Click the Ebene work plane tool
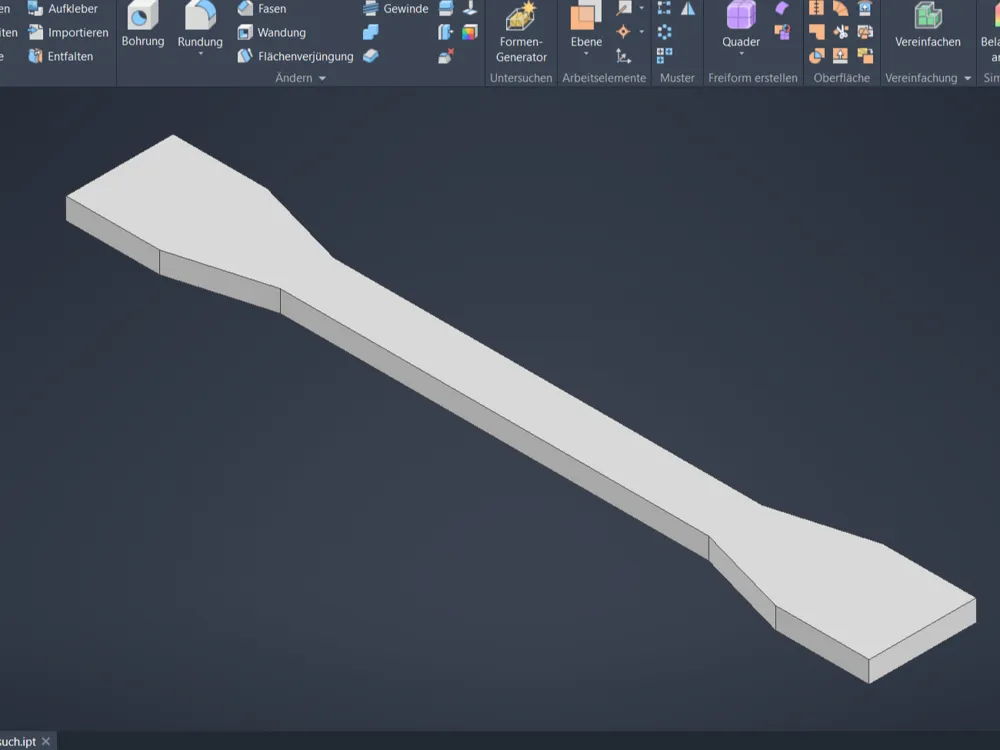 tap(586, 24)
